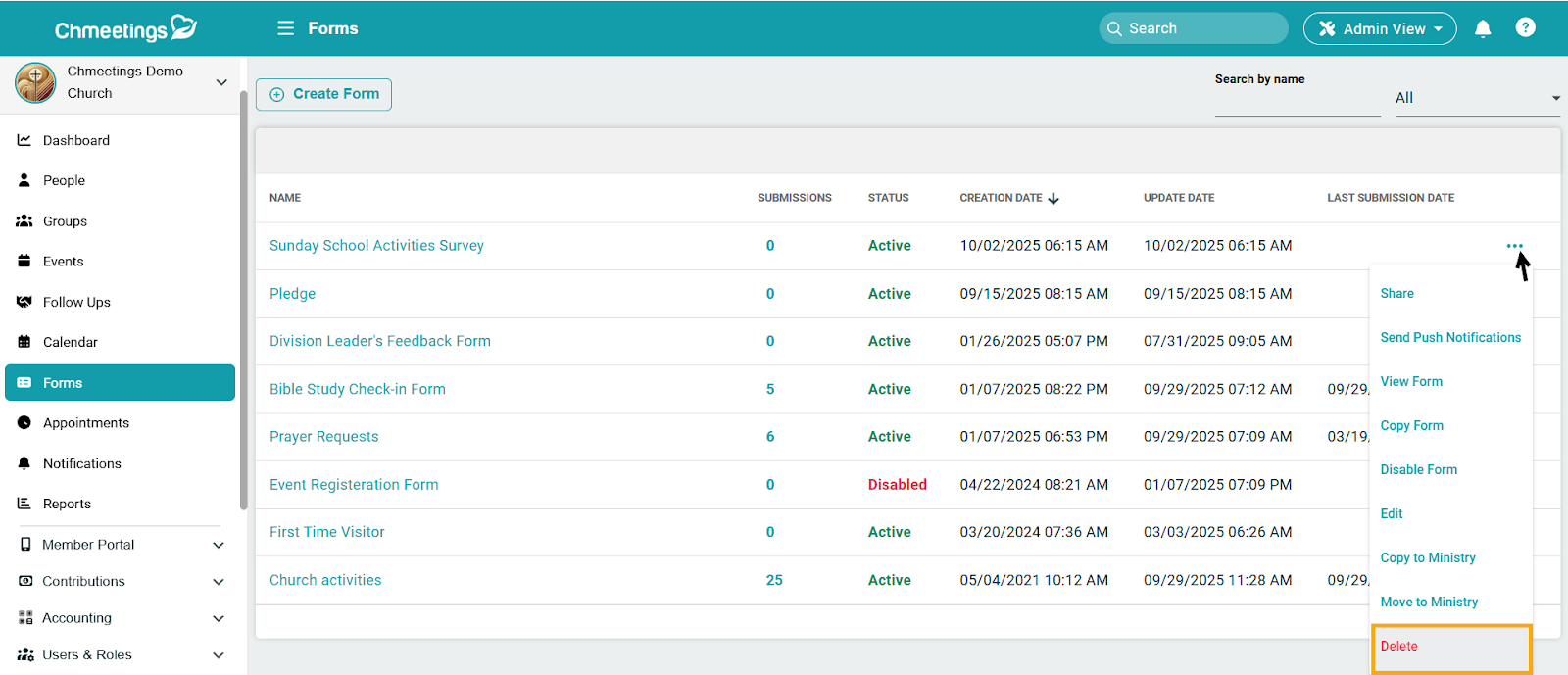1568x675 pixels.
Task: Click the notification bell icon in header
Action: tap(1483, 28)
